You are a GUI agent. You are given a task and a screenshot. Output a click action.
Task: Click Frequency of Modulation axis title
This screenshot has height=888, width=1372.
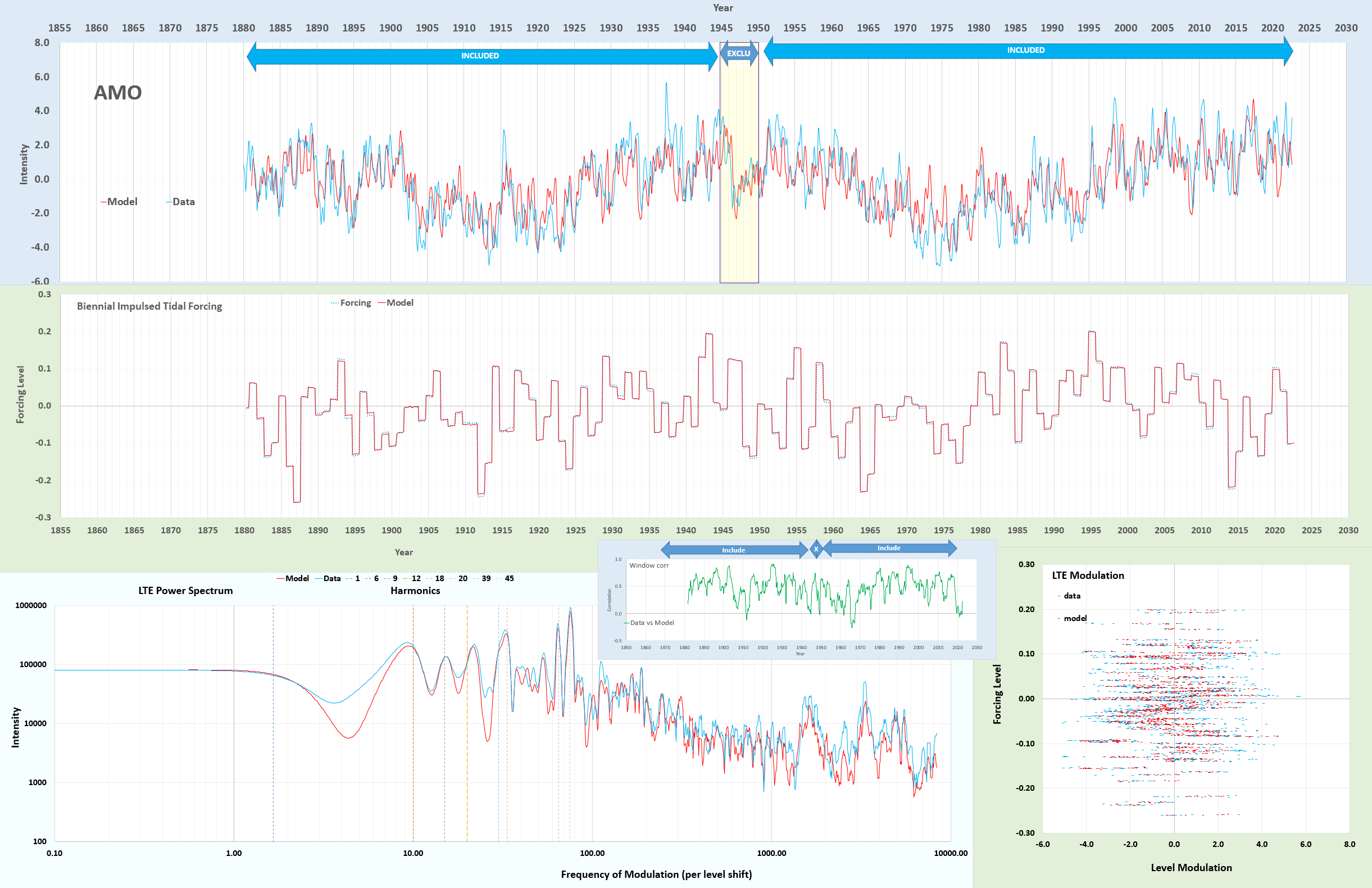(x=656, y=874)
